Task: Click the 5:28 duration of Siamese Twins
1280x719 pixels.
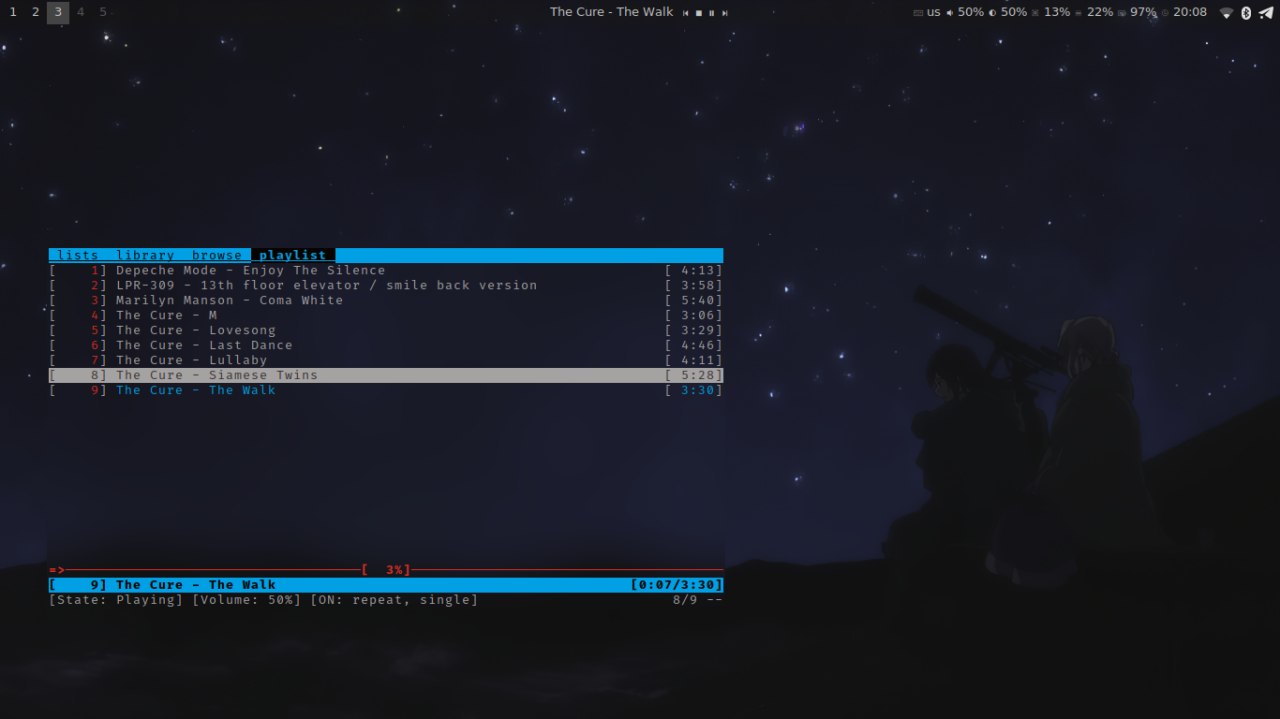Action: [693, 375]
